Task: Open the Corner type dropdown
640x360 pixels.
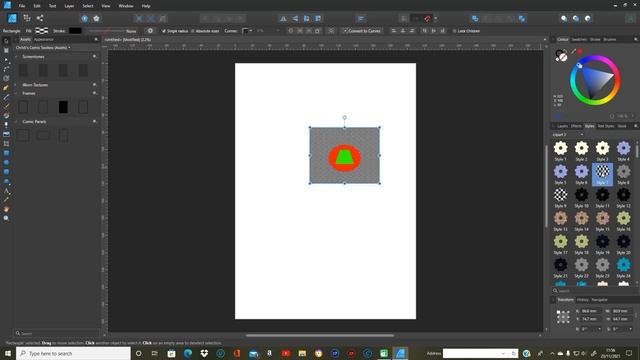Action: click(x=247, y=31)
